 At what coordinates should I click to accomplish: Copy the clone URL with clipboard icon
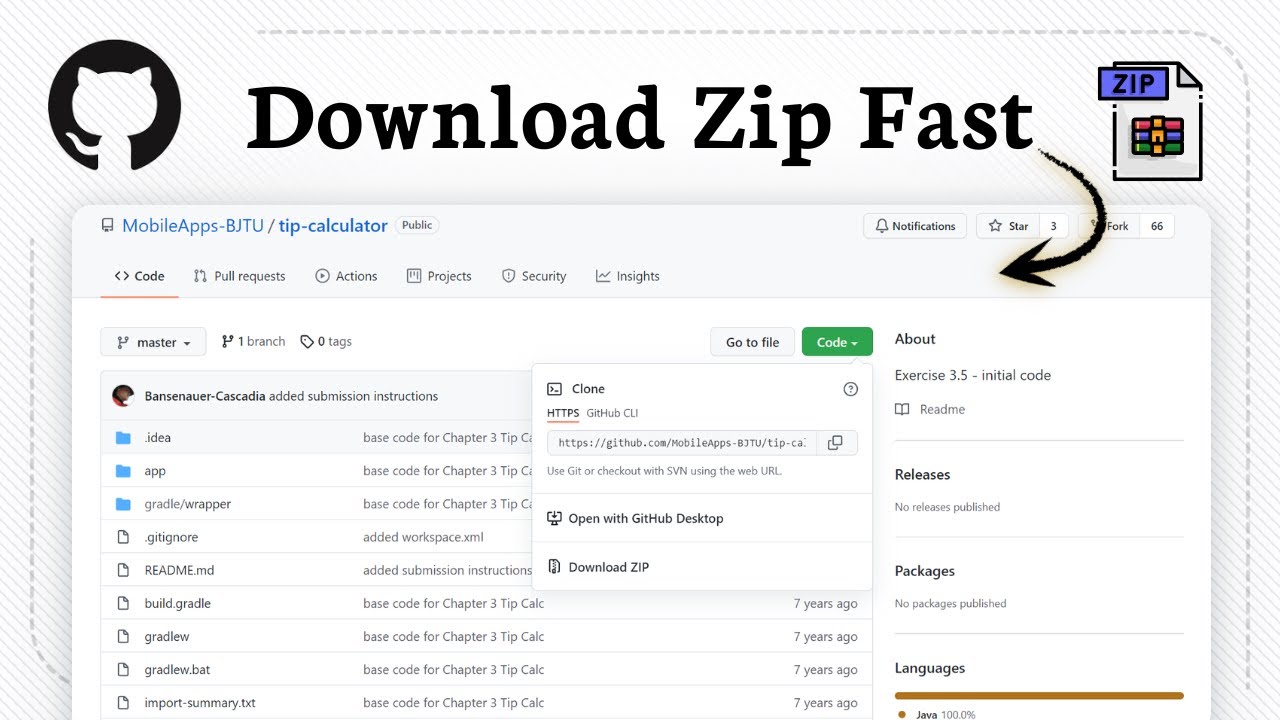pos(836,443)
